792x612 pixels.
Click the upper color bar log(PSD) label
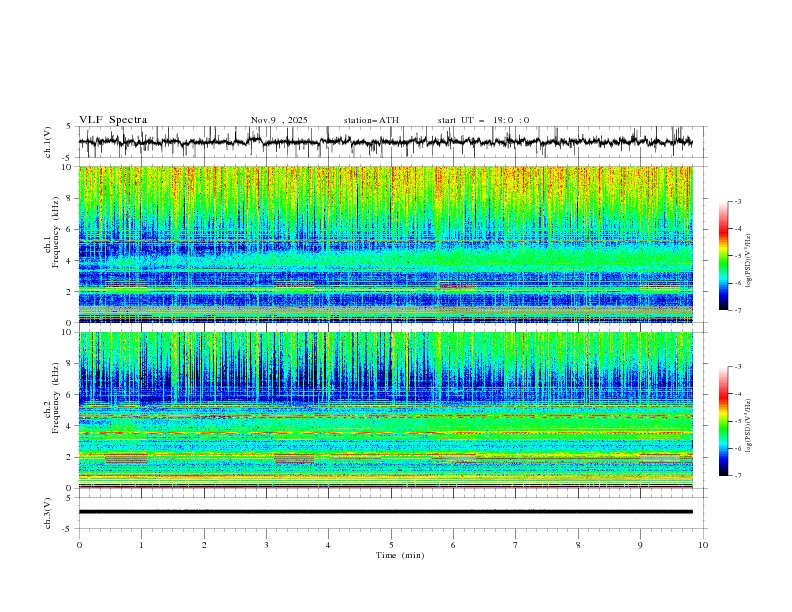[x=748, y=261]
